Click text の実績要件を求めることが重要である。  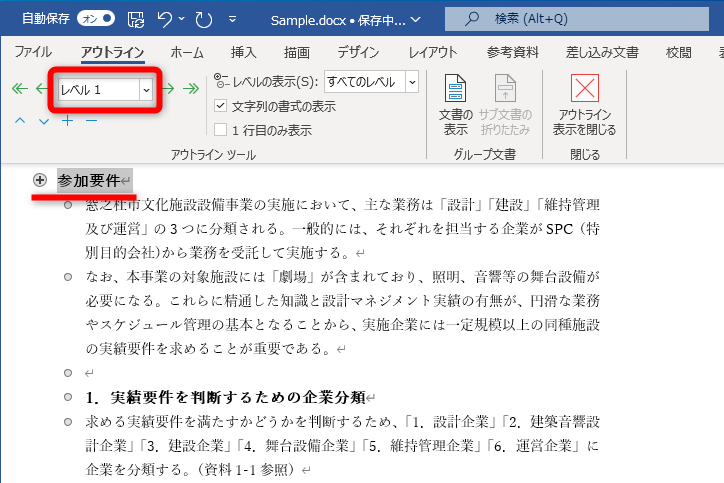(x=210, y=349)
